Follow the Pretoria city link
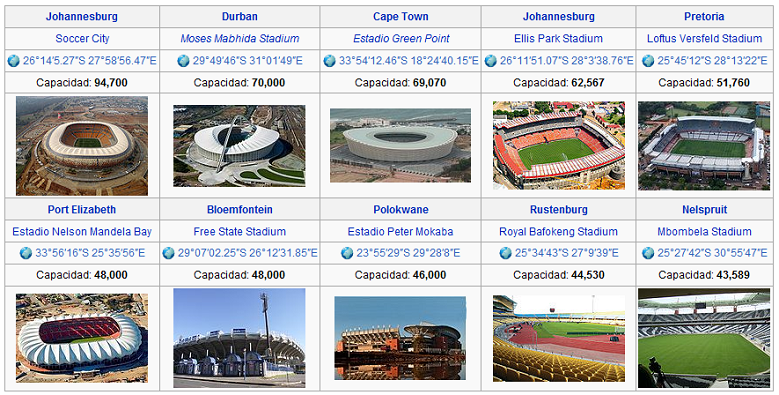The width and height of the screenshot is (779, 395). coord(704,16)
